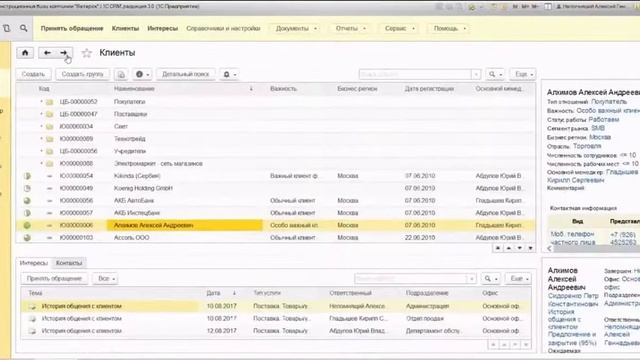Image resolution: width=640 pixels, height=360 pixels.
Task: Click the Создать группу button
Action: (x=82, y=74)
